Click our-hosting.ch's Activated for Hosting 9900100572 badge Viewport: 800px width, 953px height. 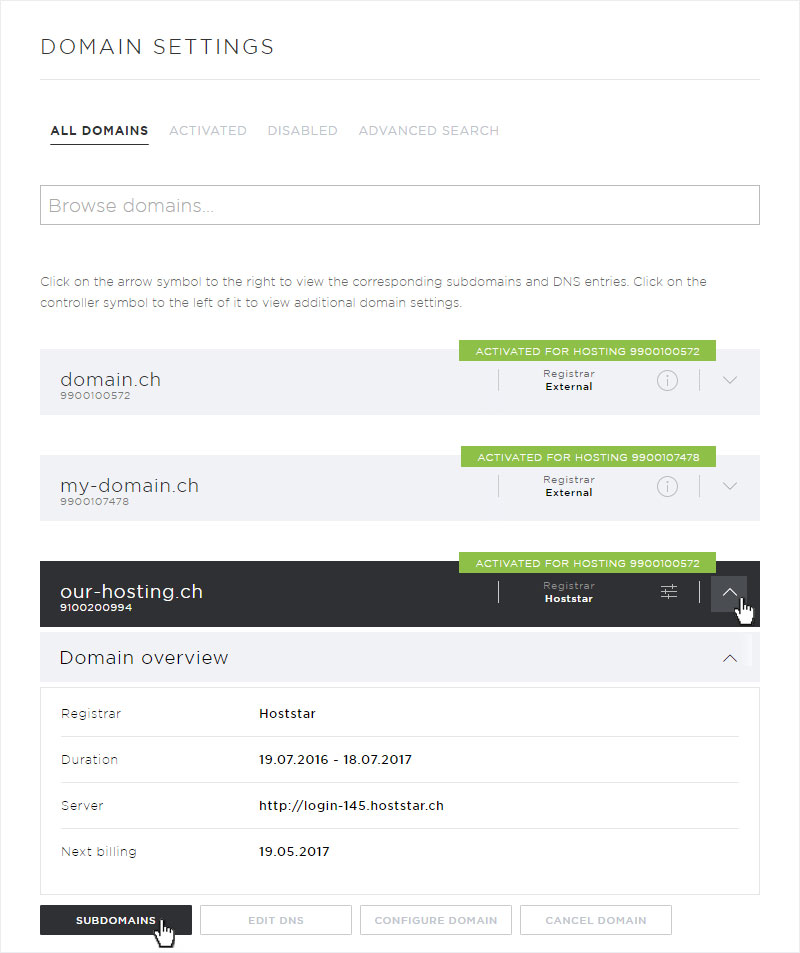pyautogui.click(x=587, y=563)
